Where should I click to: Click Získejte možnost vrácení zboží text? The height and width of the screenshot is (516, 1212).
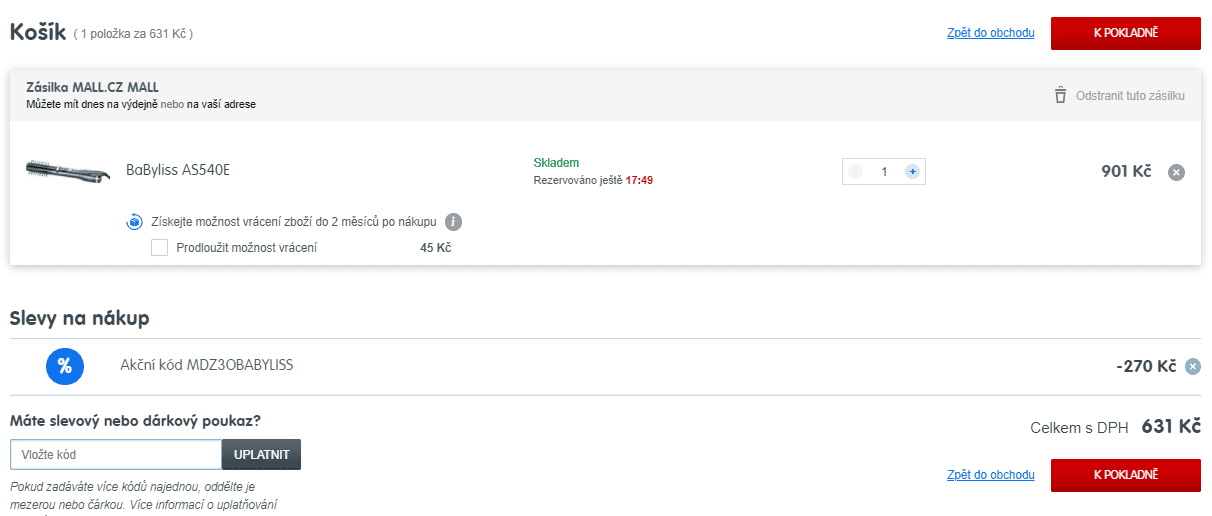[x=293, y=222]
